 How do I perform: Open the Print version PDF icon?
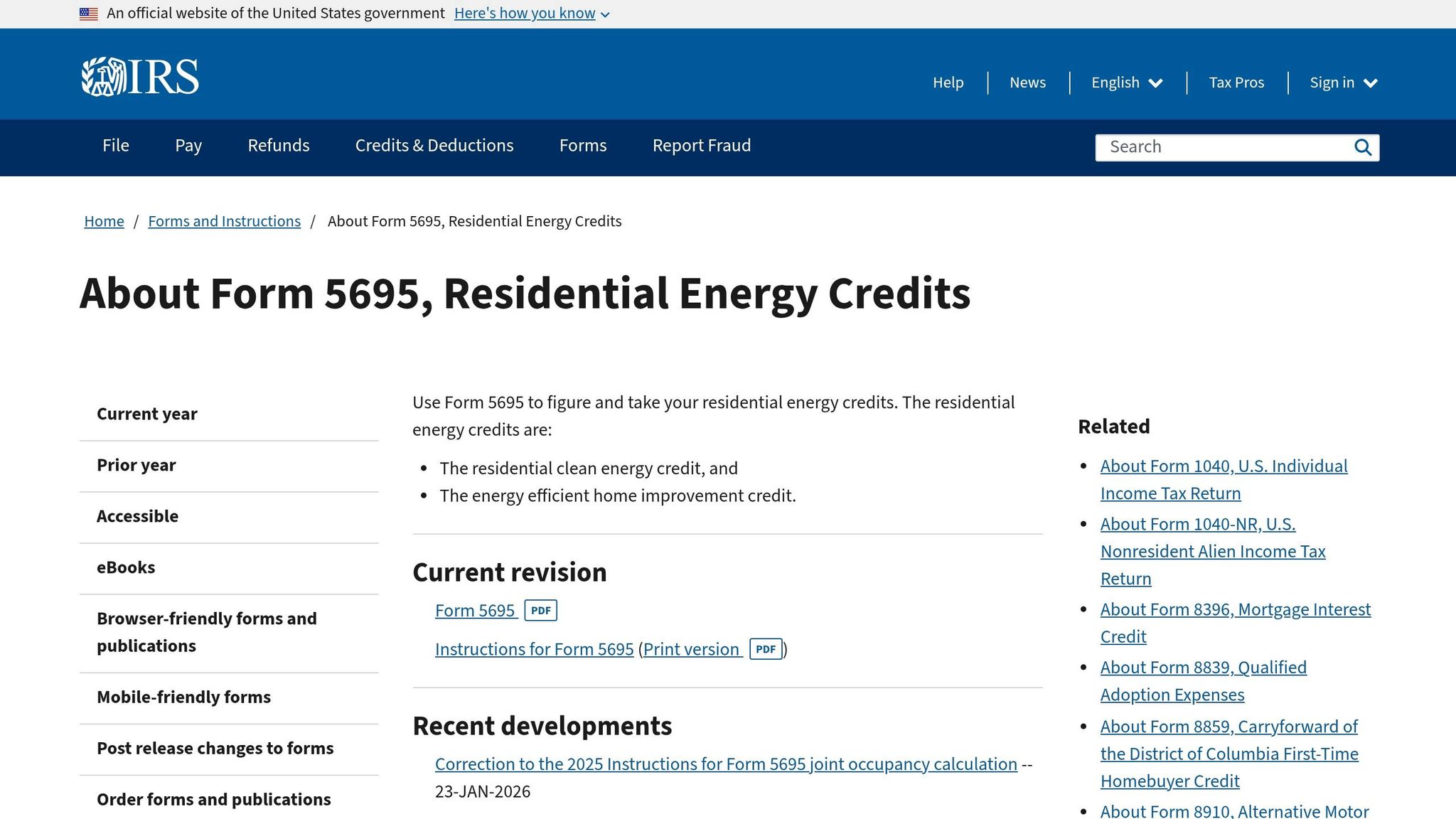[x=766, y=649]
